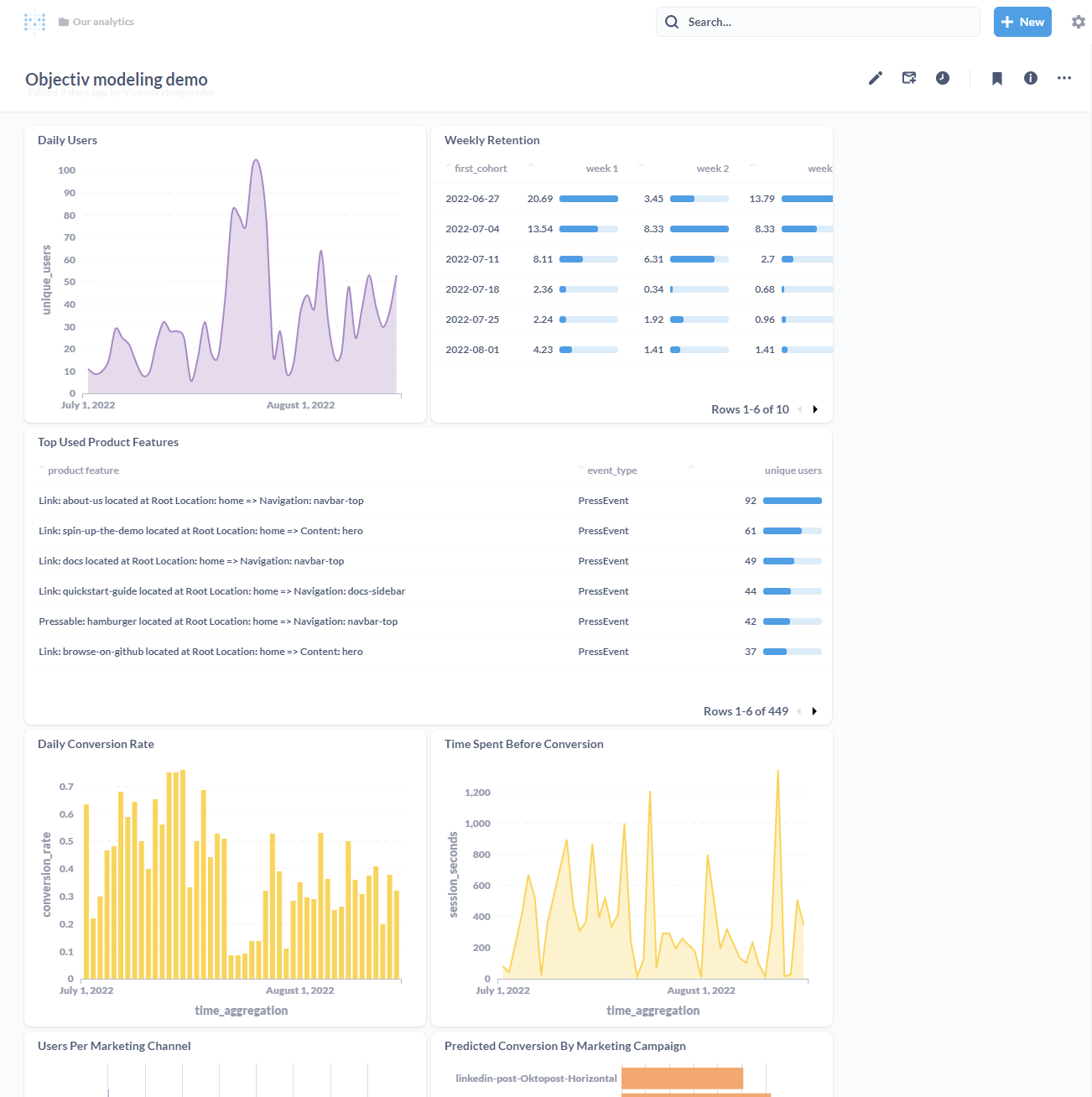Select cohort 2022-08-01 cell
1092x1097 pixels.
click(x=472, y=350)
